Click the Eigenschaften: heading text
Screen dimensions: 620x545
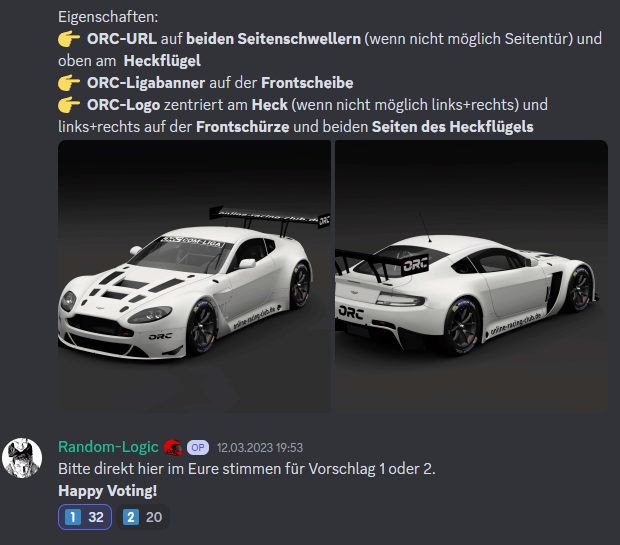pyautogui.click(x=108, y=17)
